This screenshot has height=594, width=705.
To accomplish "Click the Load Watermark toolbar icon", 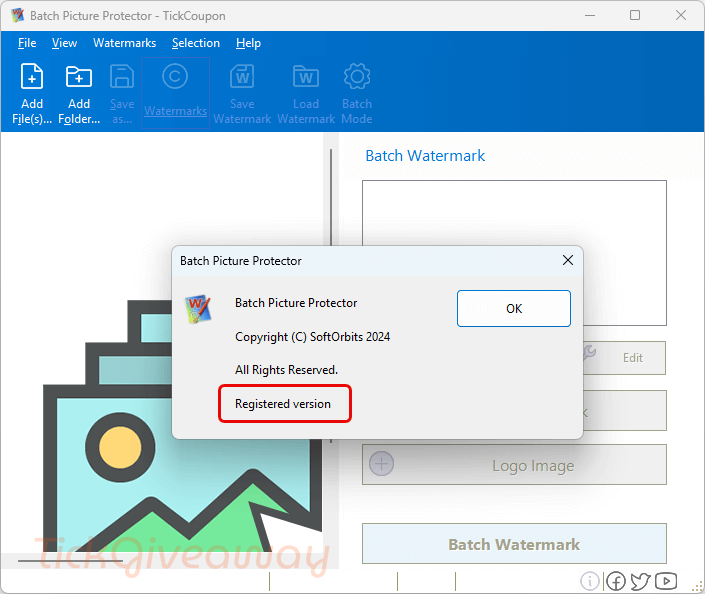I will (x=306, y=76).
